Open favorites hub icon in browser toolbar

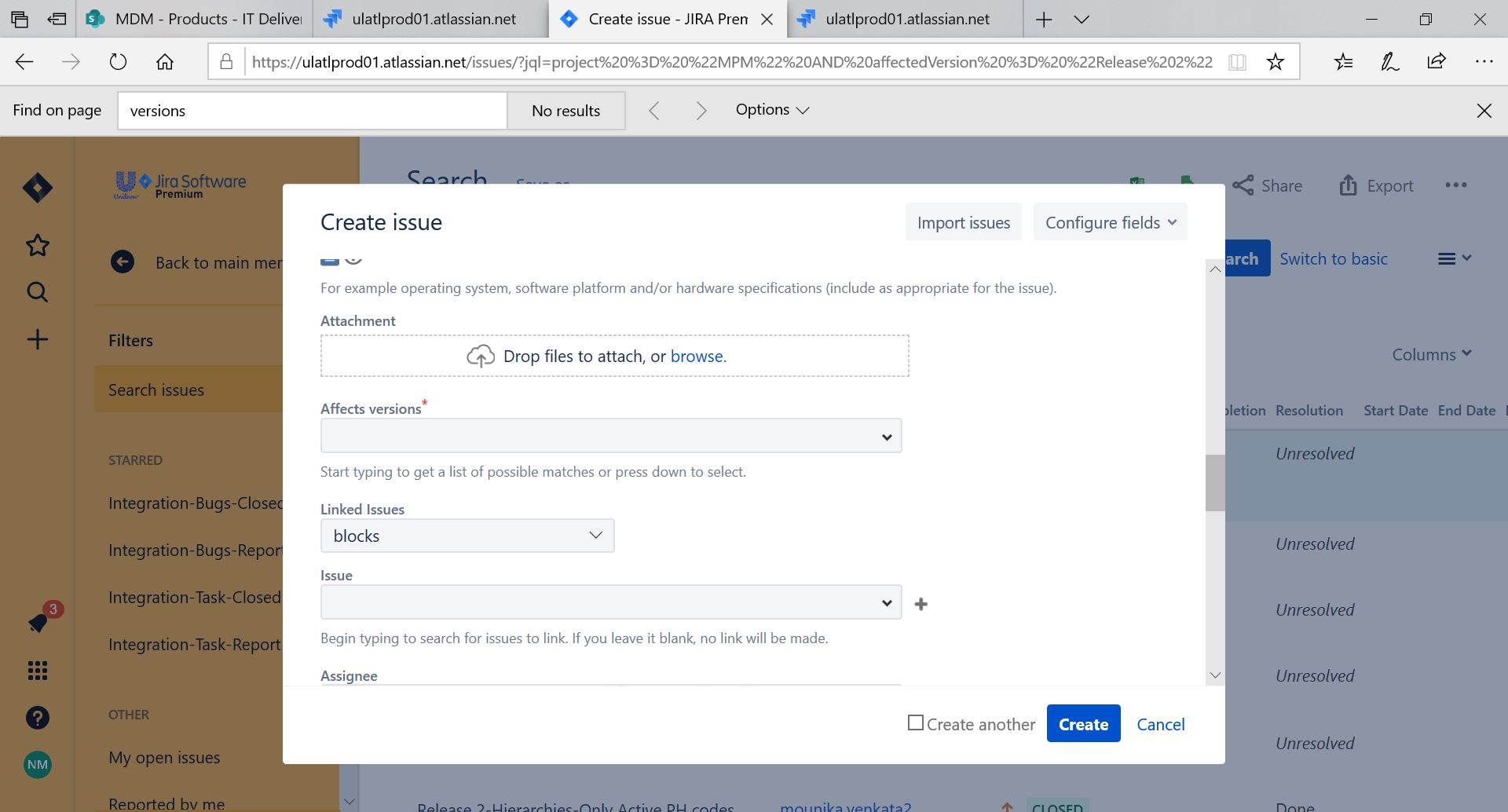pos(1343,62)
